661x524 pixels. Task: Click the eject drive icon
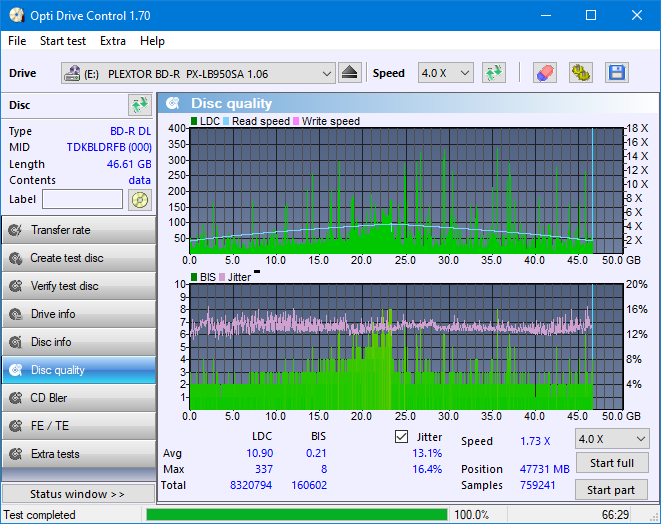tap(349, 73)
